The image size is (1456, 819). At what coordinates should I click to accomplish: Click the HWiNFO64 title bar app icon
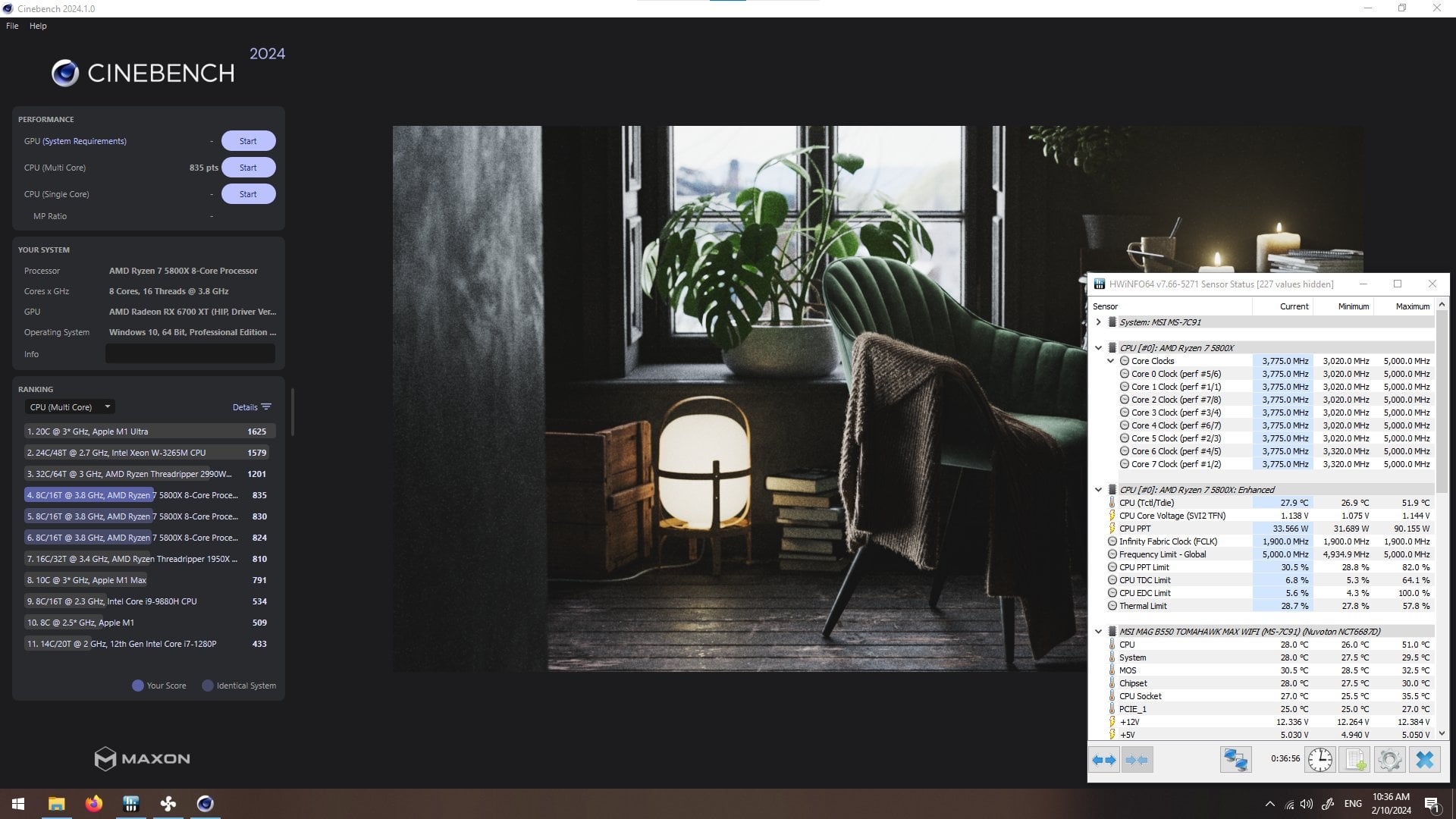click(x=1100, y=284)
